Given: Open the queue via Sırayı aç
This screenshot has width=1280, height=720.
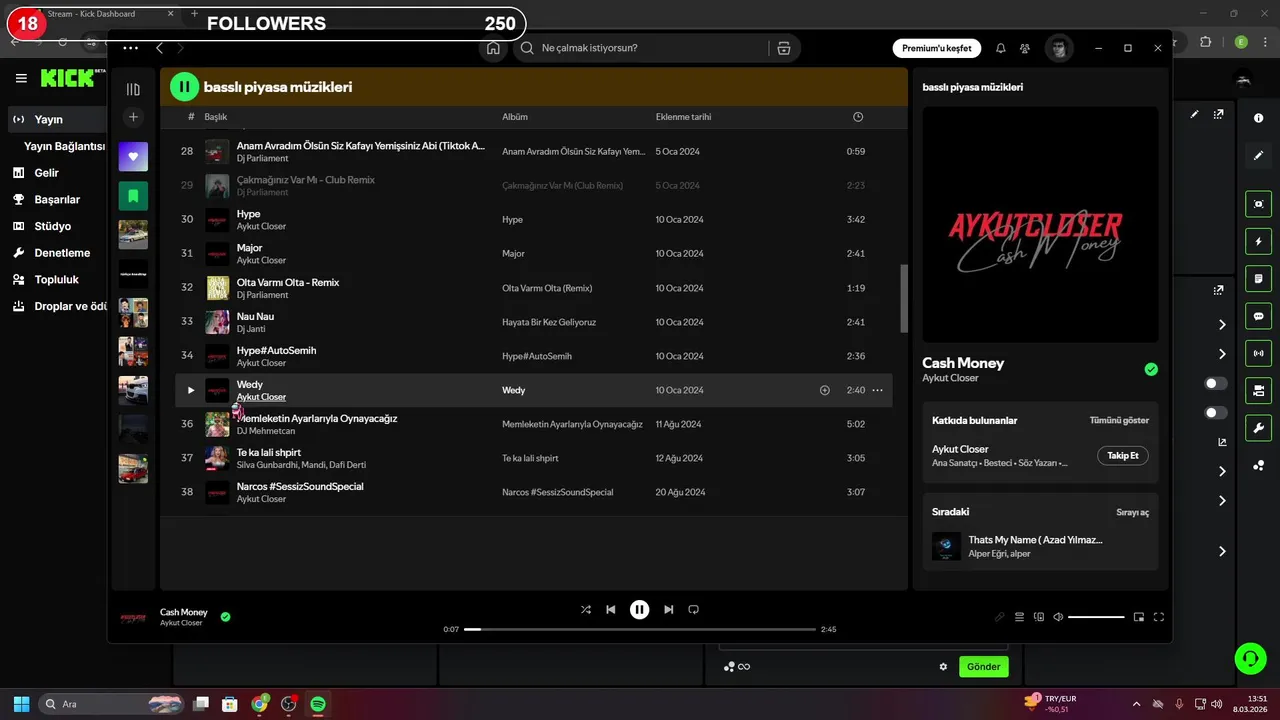Looking at the screenshot, I should (1133, 512).
